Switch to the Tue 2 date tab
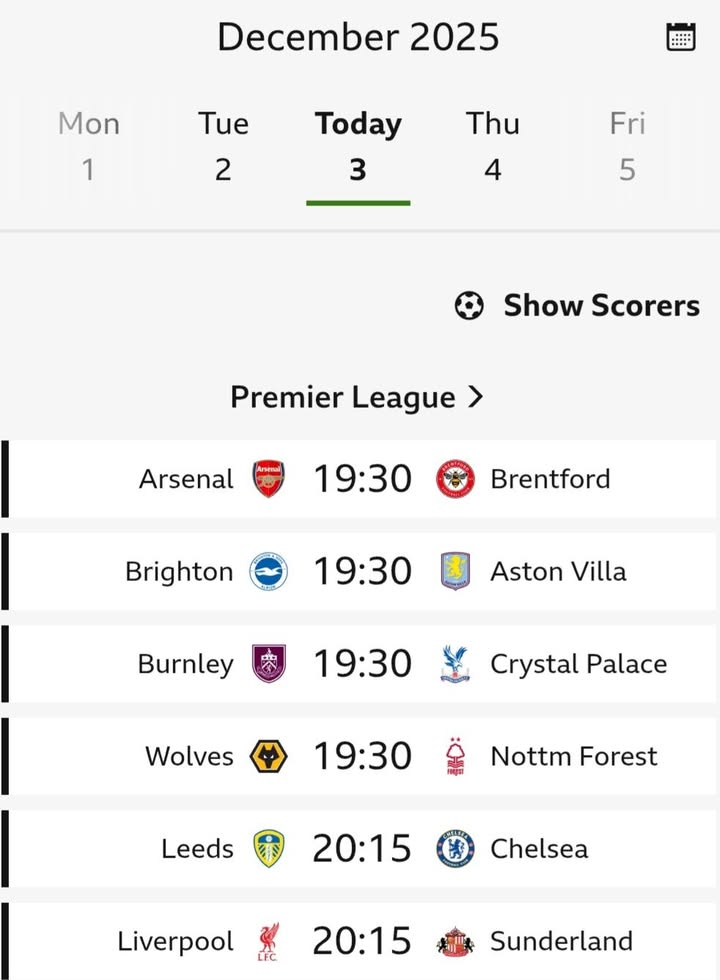This screenshot has width=720, height=980. click(223, 146)
